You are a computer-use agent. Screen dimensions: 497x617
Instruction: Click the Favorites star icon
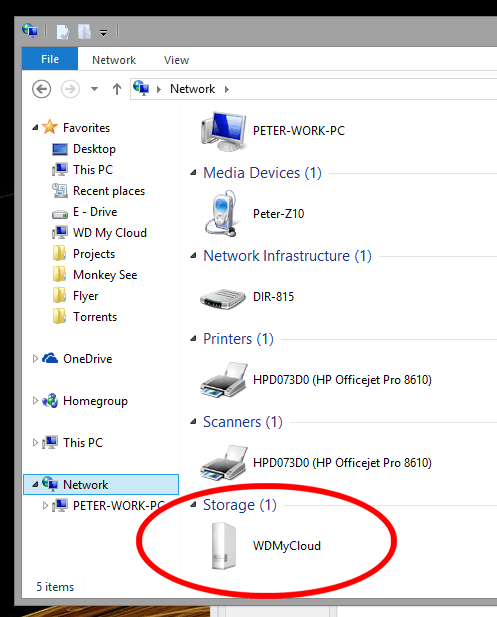point(50,127)
